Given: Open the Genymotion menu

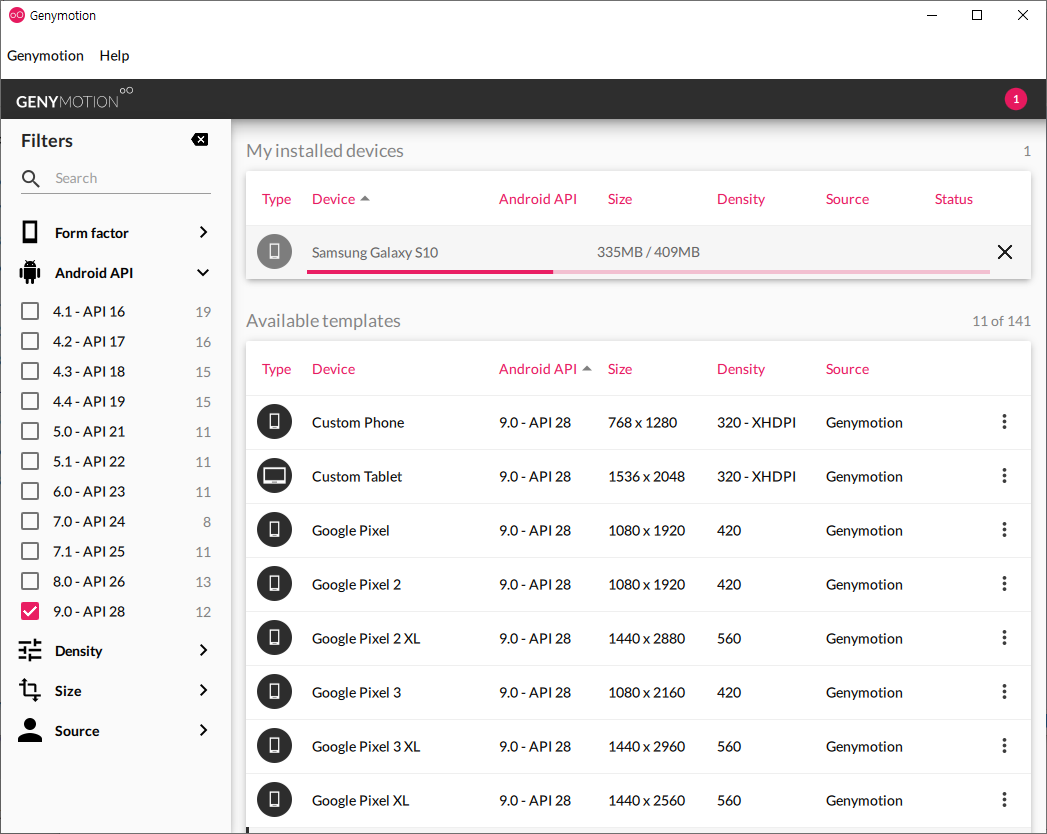Looking at the screenshot, I should tap(45, 55).
